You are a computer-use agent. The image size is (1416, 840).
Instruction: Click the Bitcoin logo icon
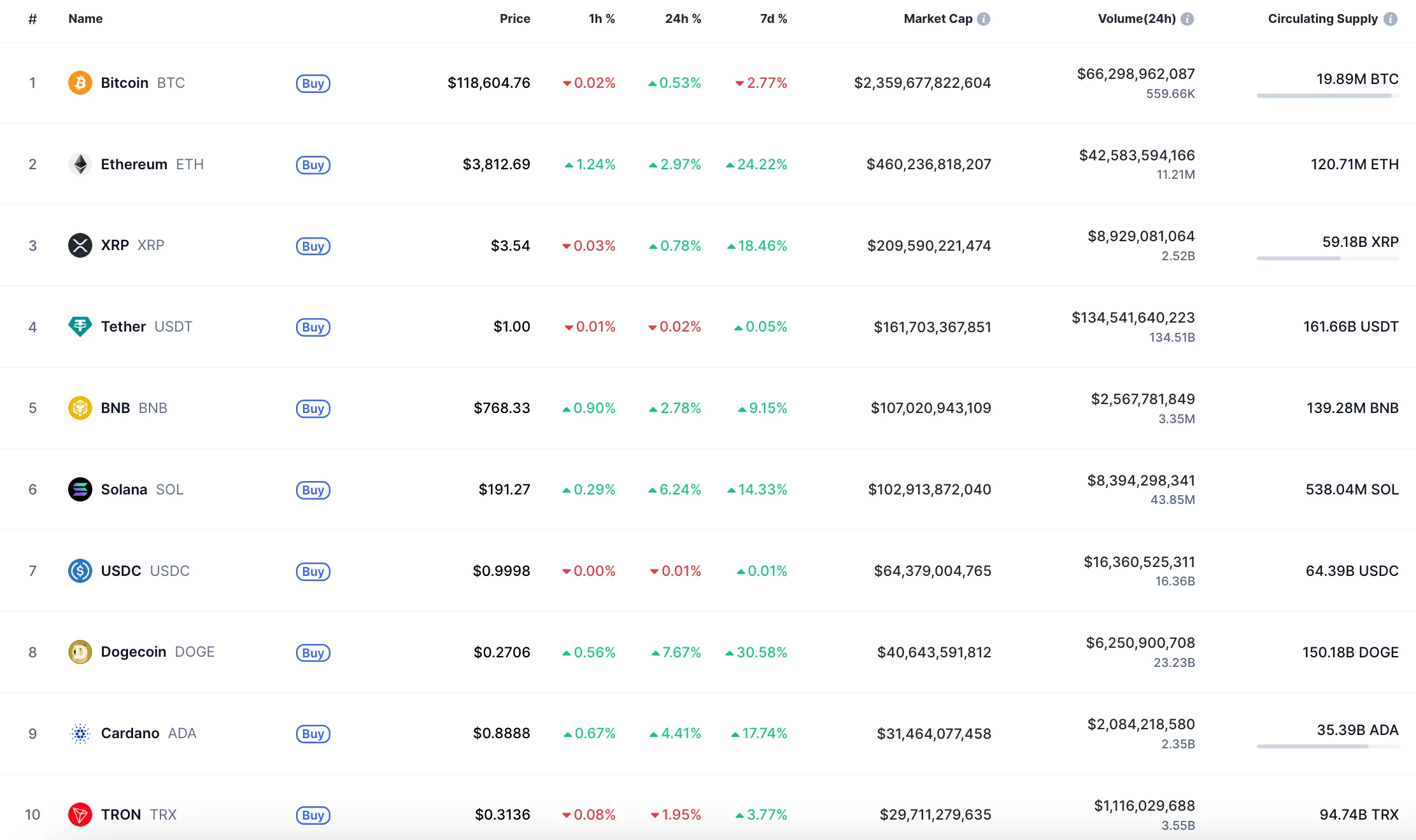[80, 83]
